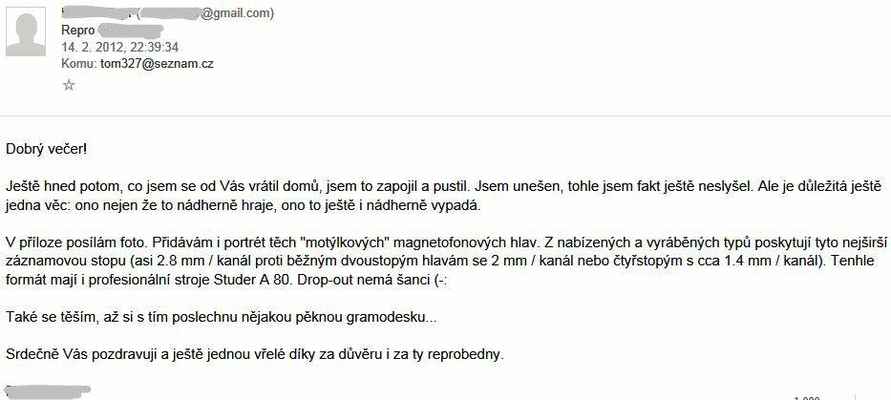Click the paragraph starting Ještě hned potom

click(444, 195)
